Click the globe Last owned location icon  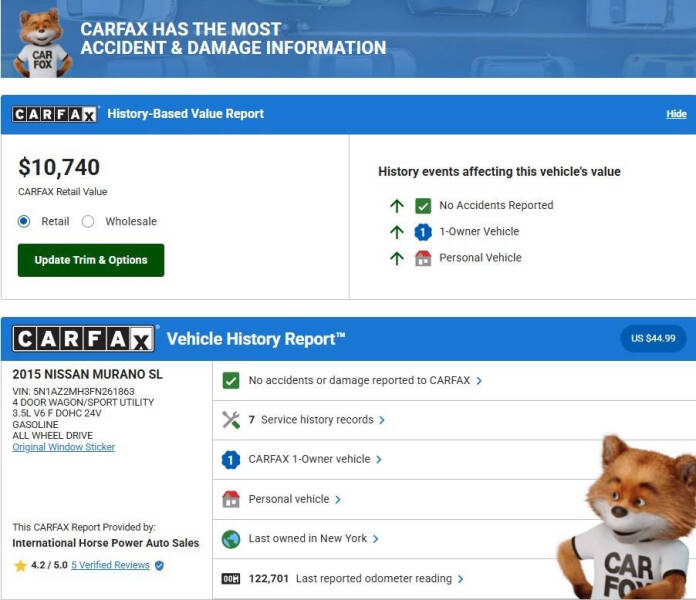point(231,539)
